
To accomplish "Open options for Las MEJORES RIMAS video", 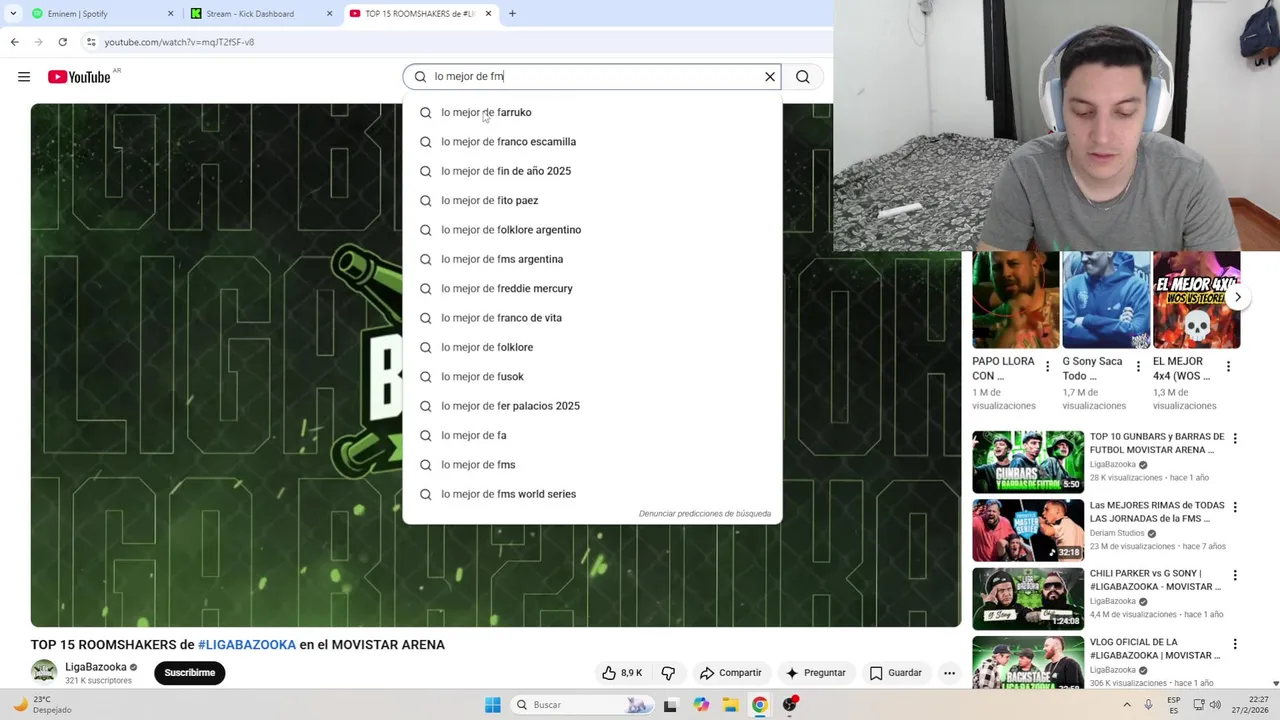I will point(1235,507).
